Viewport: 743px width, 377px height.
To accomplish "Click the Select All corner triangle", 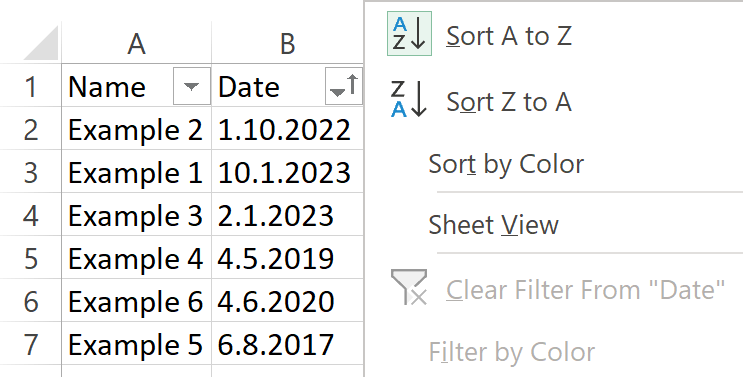I will [x=42, y=43].
